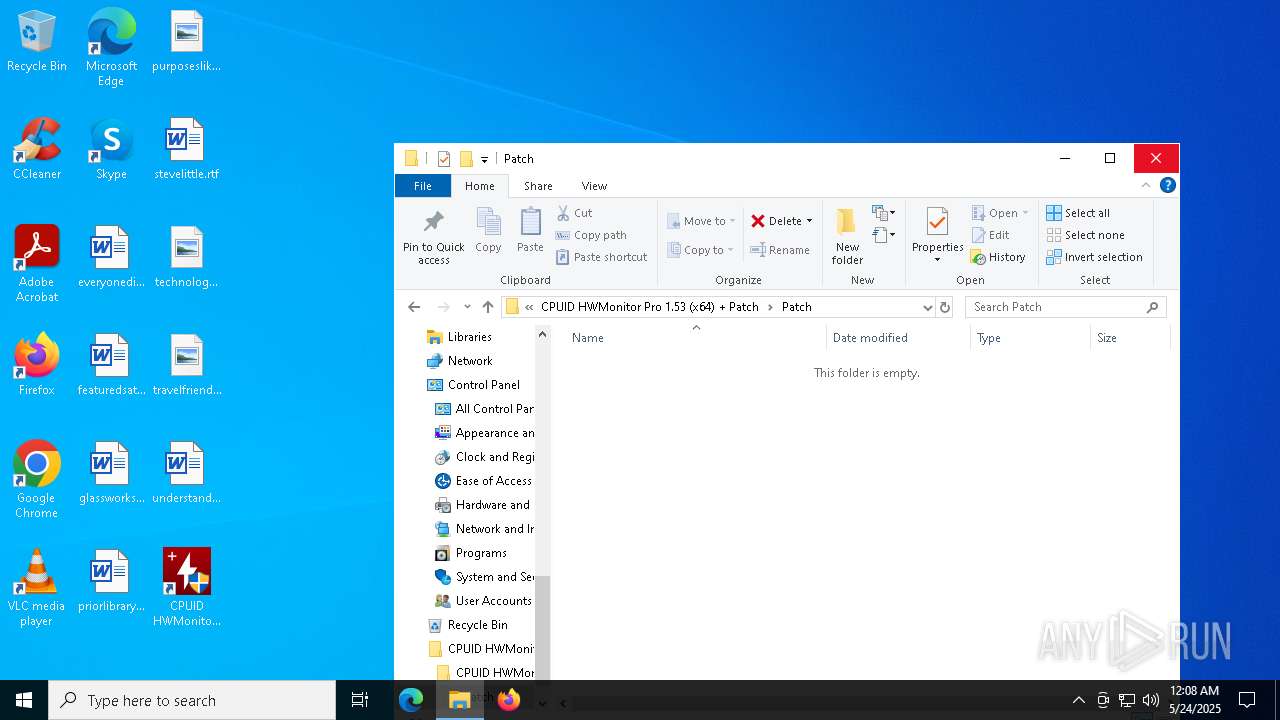This screenshot has height=720, width=1280.
Task: Click the Open command in ribbon
Action: coord(999,213)
